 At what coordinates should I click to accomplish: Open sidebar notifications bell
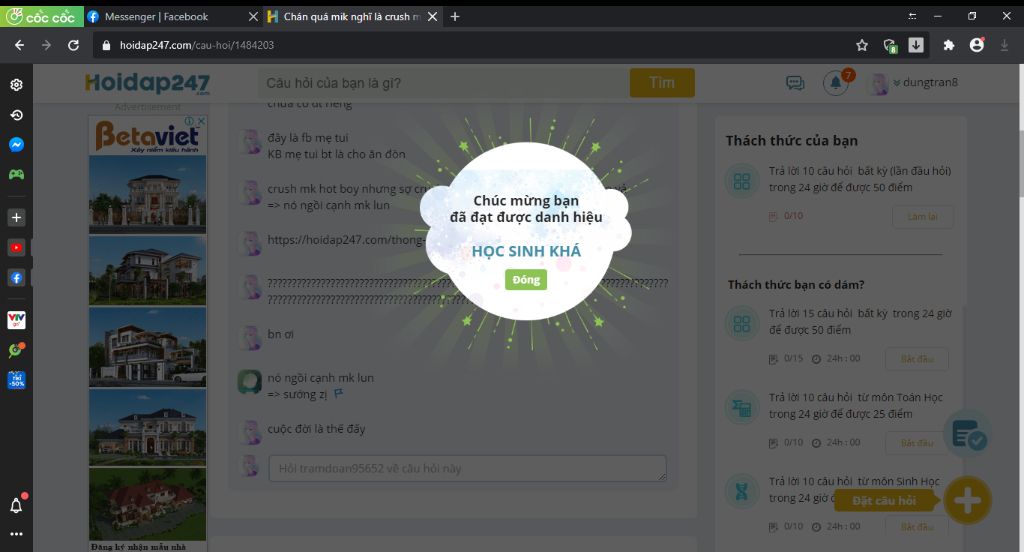click(16, 505)
